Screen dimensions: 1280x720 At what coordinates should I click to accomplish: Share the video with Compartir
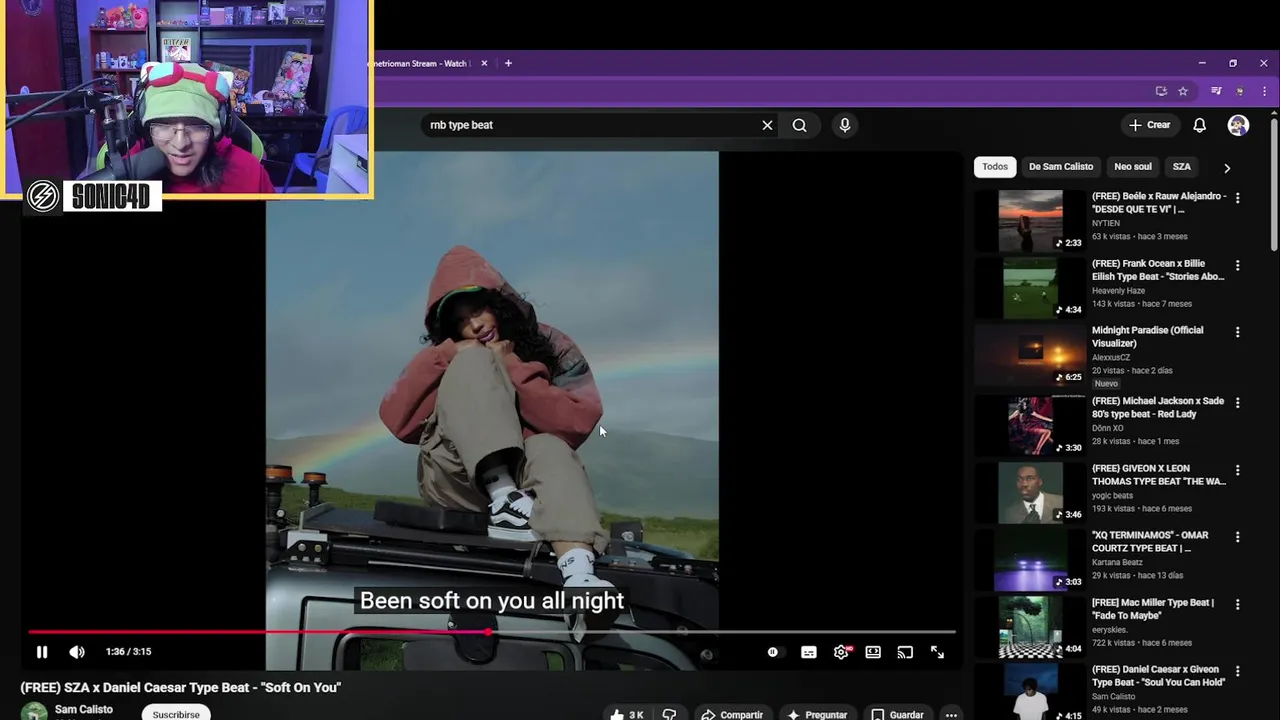(732, 714)
